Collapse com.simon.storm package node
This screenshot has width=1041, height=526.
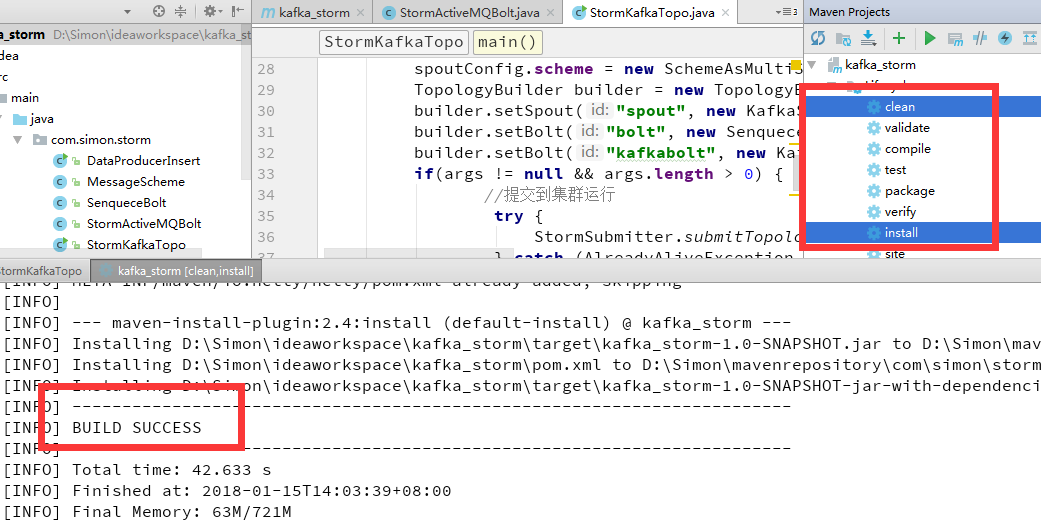point(18,140)
